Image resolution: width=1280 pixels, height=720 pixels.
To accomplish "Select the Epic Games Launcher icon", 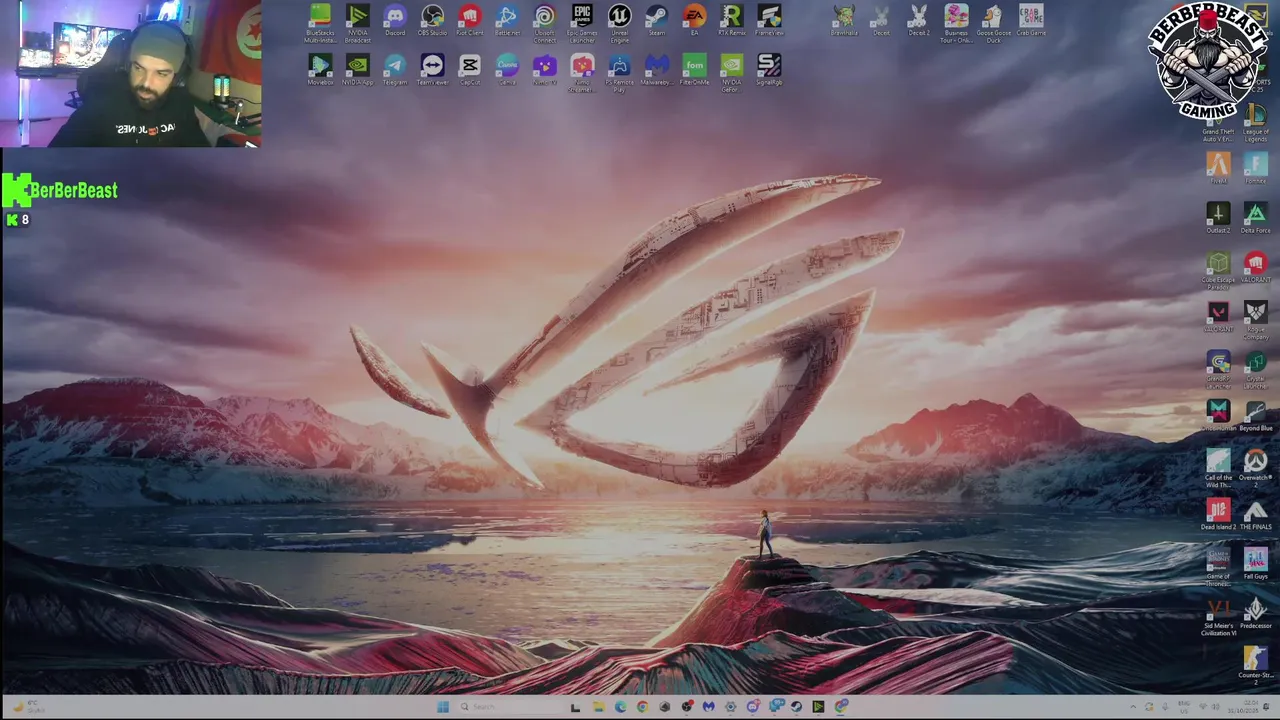I will [x=582, y=23].
